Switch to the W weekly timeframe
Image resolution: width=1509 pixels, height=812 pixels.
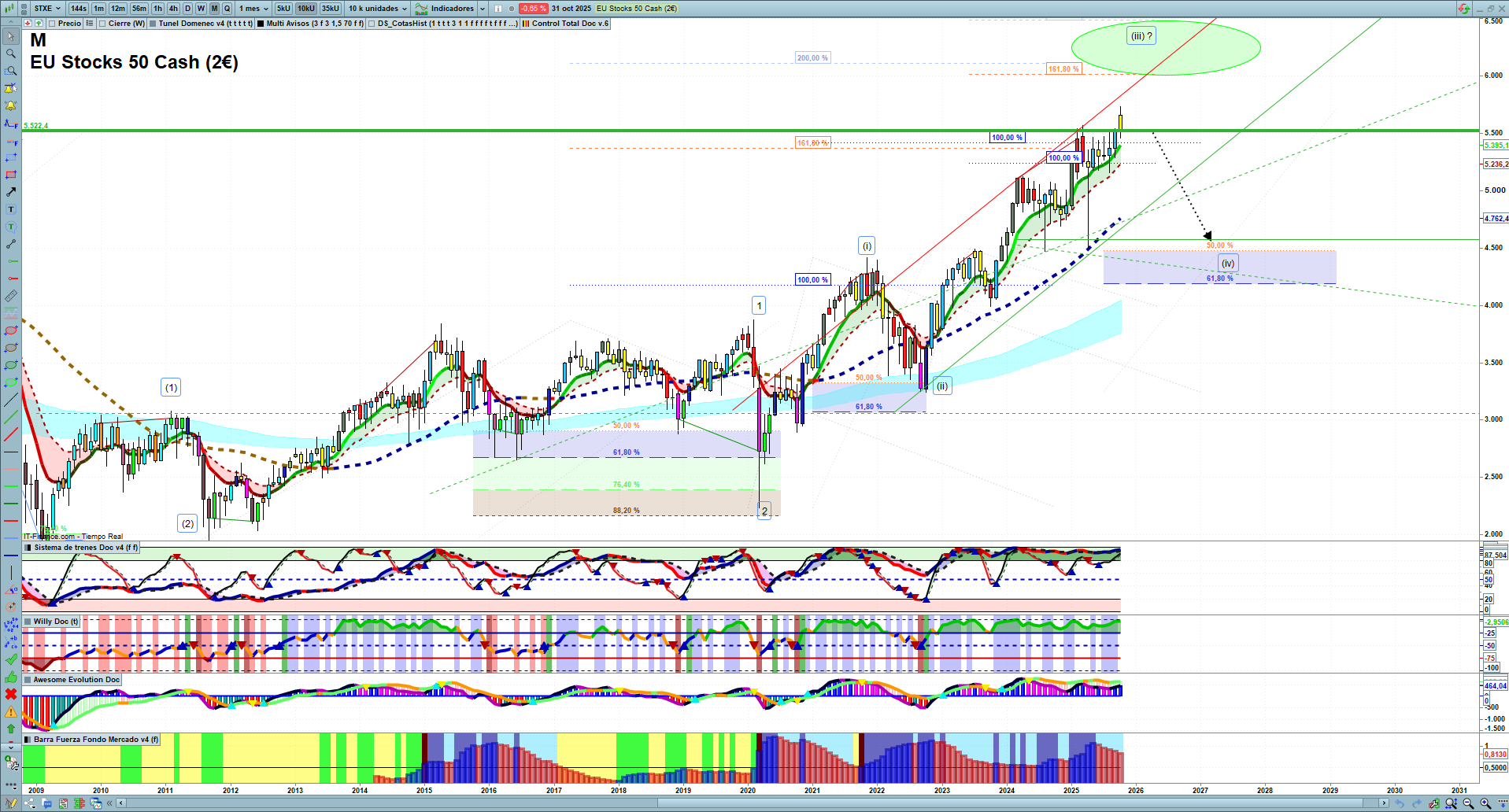pyautogui.click(x=201, y=9)
